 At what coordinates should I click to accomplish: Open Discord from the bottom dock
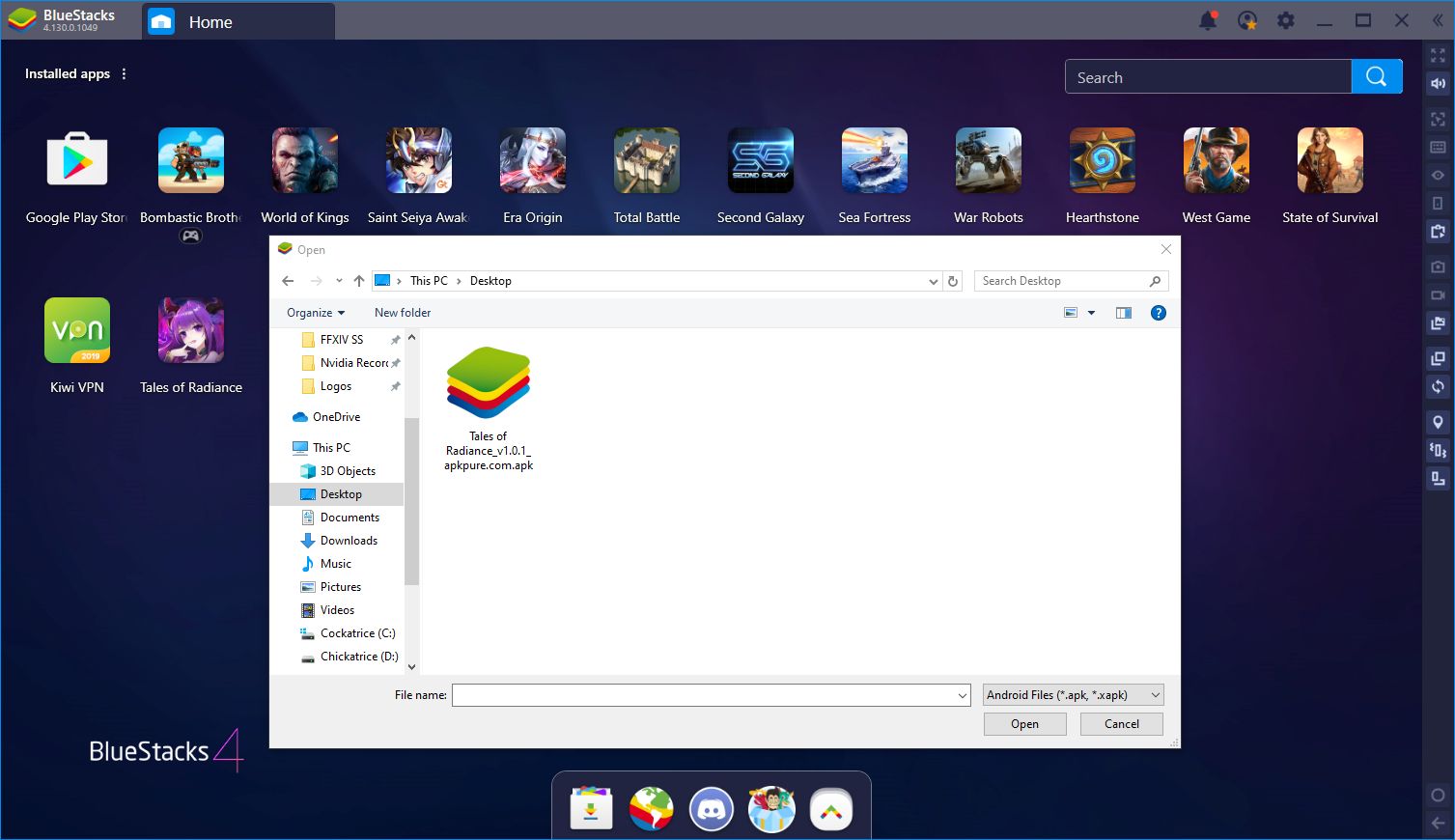(x=712, y=809)
